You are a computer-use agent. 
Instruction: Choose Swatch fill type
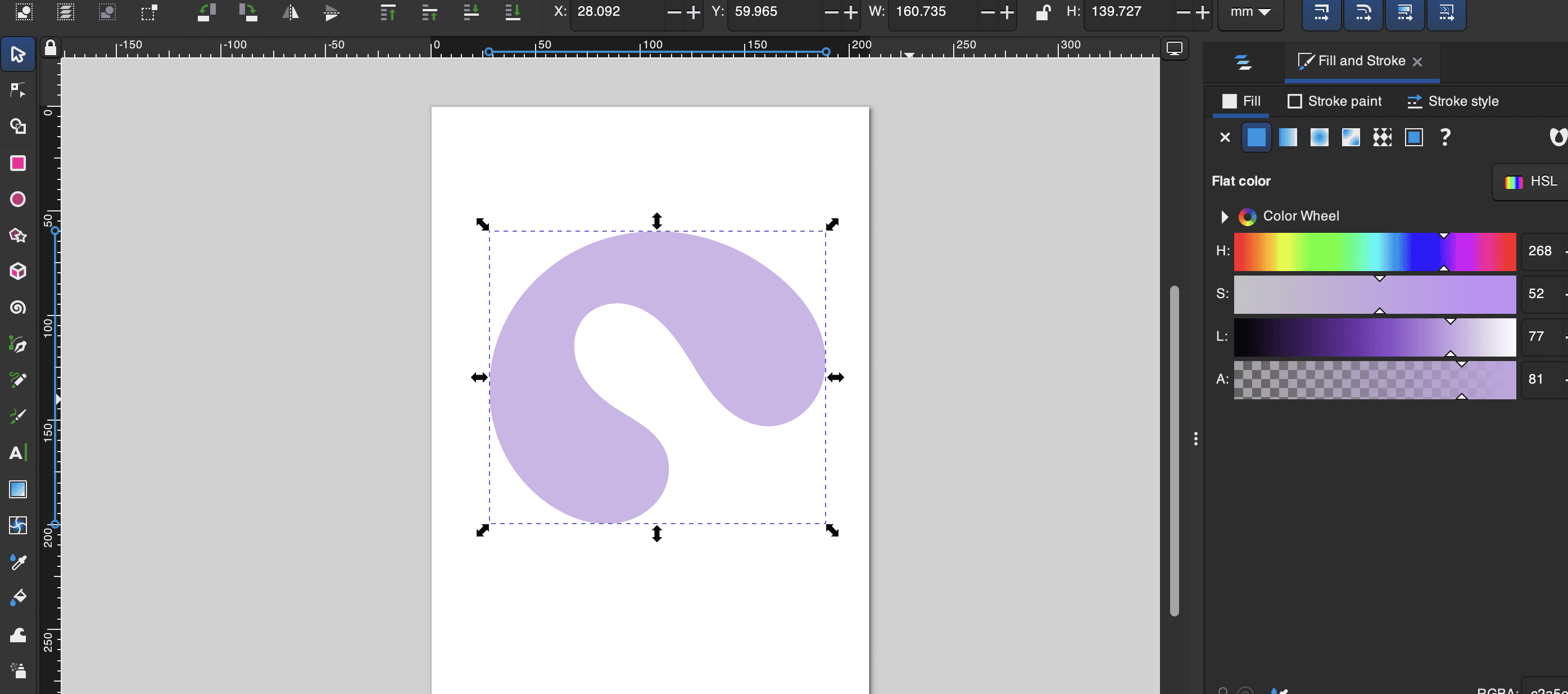[1414, 138]
